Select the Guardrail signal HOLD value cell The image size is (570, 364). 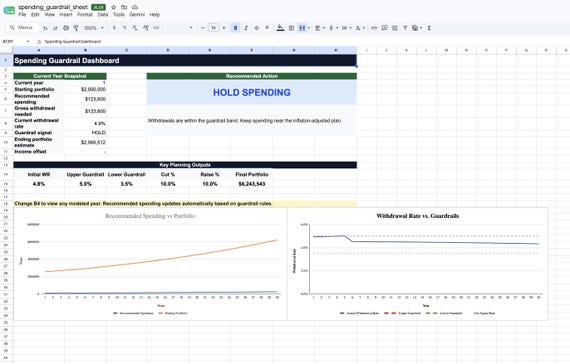[85, 133]
